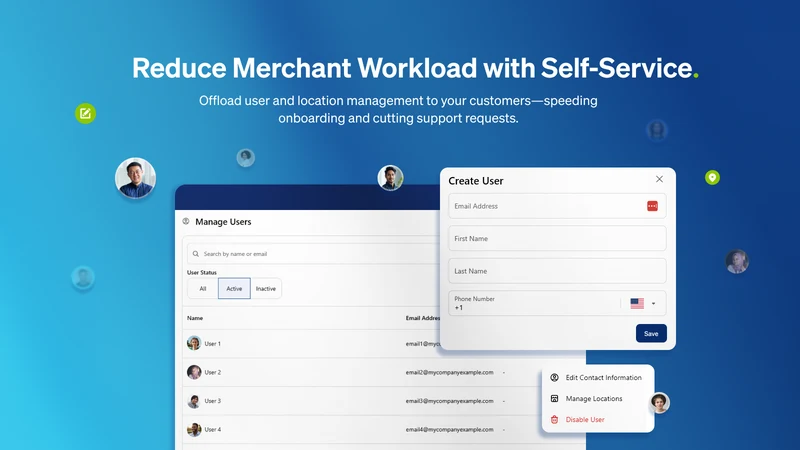Select the All user status filter

(203, 289)
